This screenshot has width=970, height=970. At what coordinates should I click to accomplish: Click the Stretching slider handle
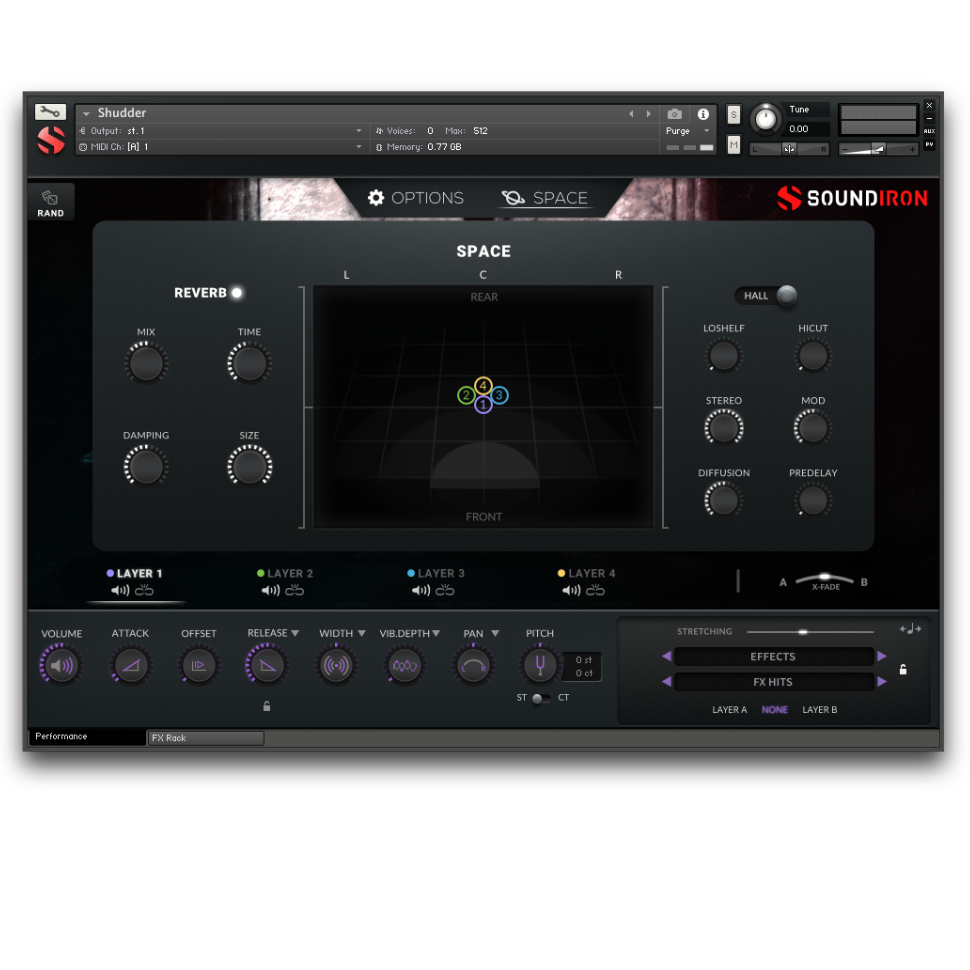(x=802, y=632)
